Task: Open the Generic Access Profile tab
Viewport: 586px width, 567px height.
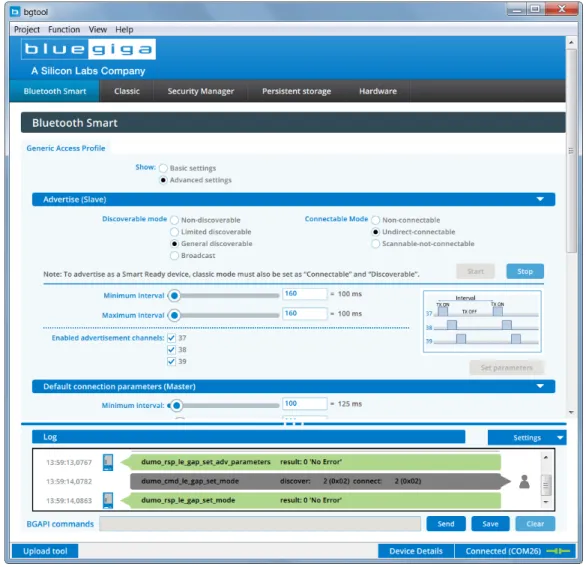Action: (66, 148)
